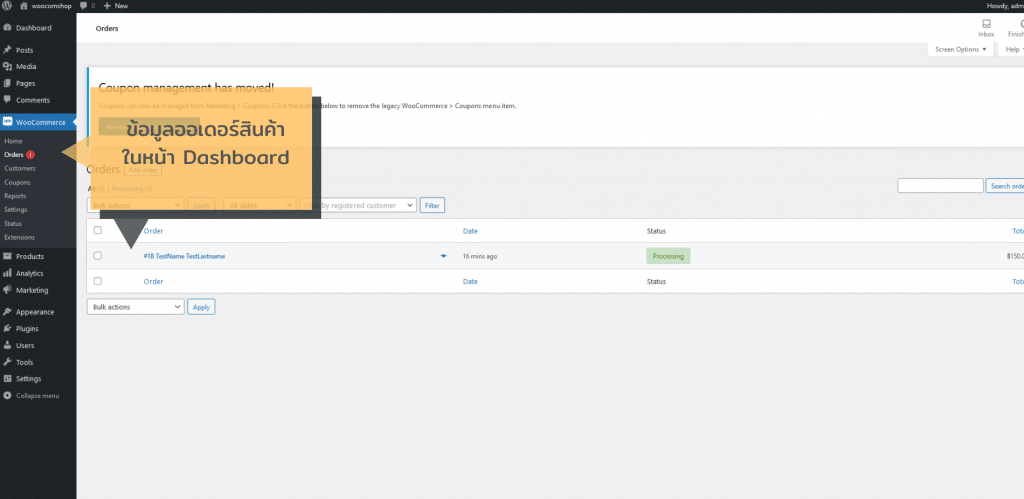1024x499 pixels.
Task: Open the bottom Bulk actions dropdown
Action: (x=136, y=307)
